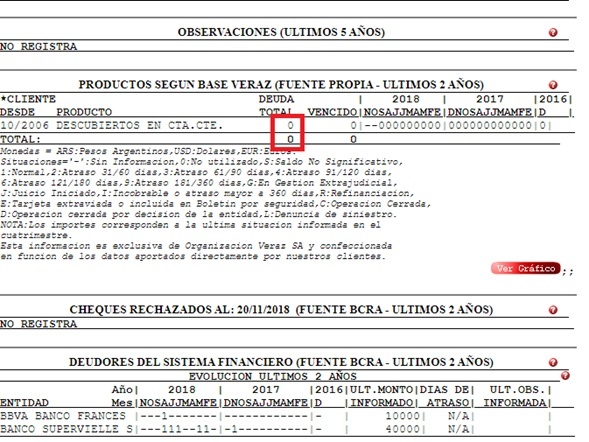Click the 10000 ultimo monto informado value
This screenshot has width=589, height=442.
coord(402,416)
